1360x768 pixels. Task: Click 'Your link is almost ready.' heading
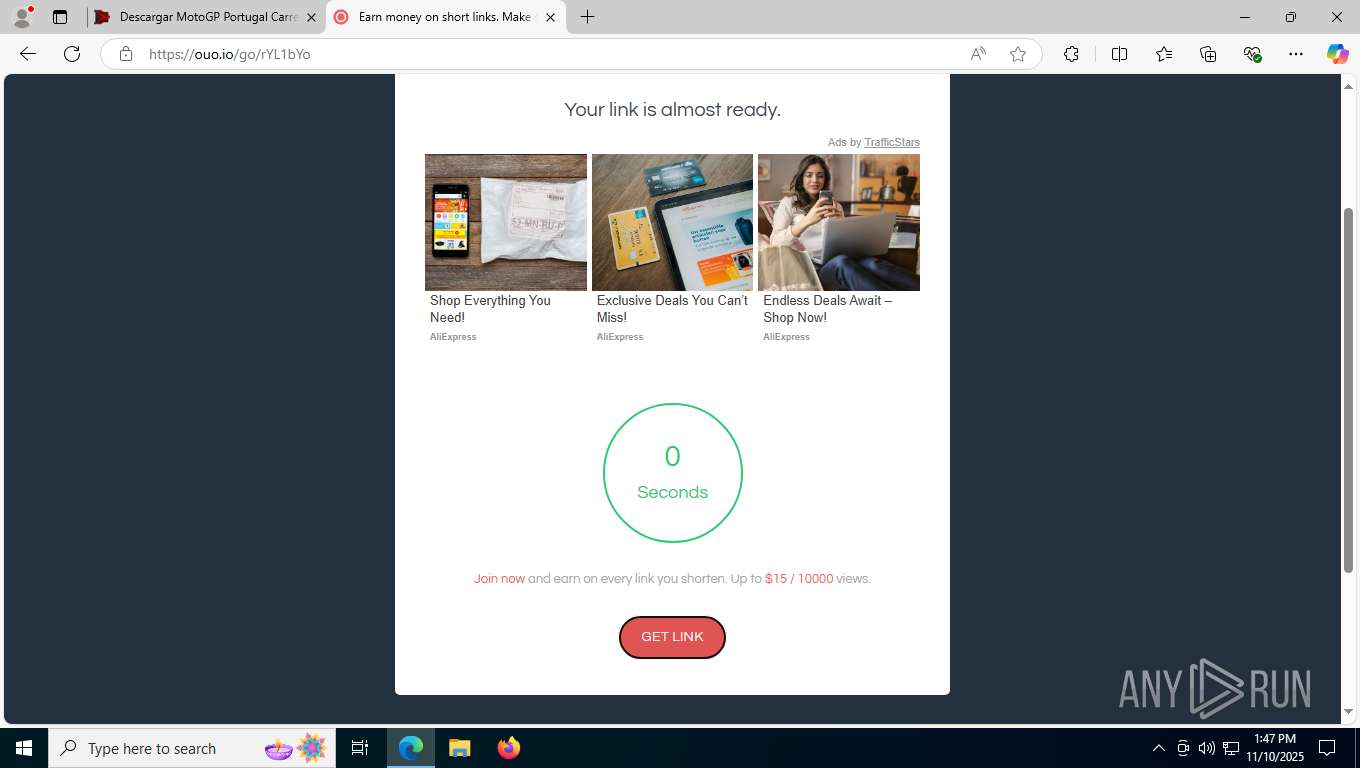pyautogui.click(x=672, y=110)
